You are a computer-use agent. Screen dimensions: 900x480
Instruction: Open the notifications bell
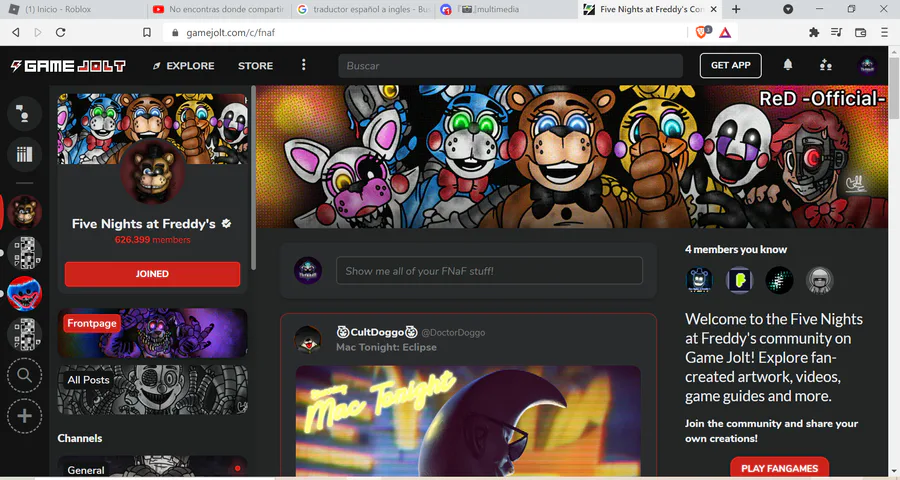[788, 65]
